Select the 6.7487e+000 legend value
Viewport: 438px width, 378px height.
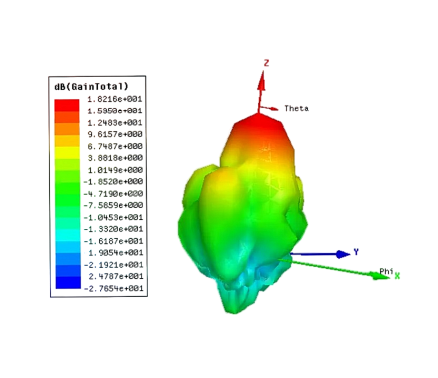[x=115, y=146]
